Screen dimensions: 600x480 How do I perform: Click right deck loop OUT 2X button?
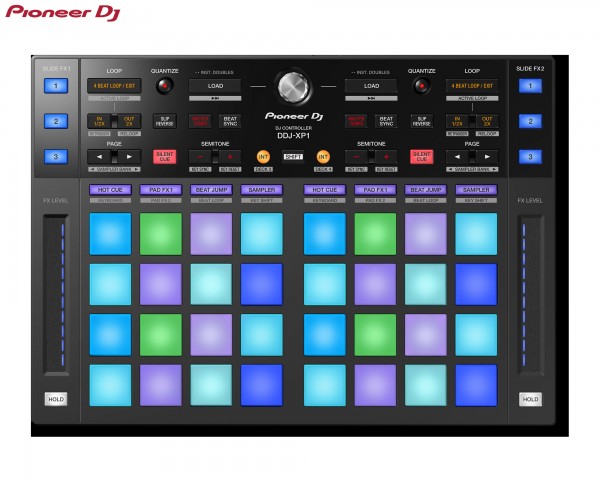click(487, 121)
